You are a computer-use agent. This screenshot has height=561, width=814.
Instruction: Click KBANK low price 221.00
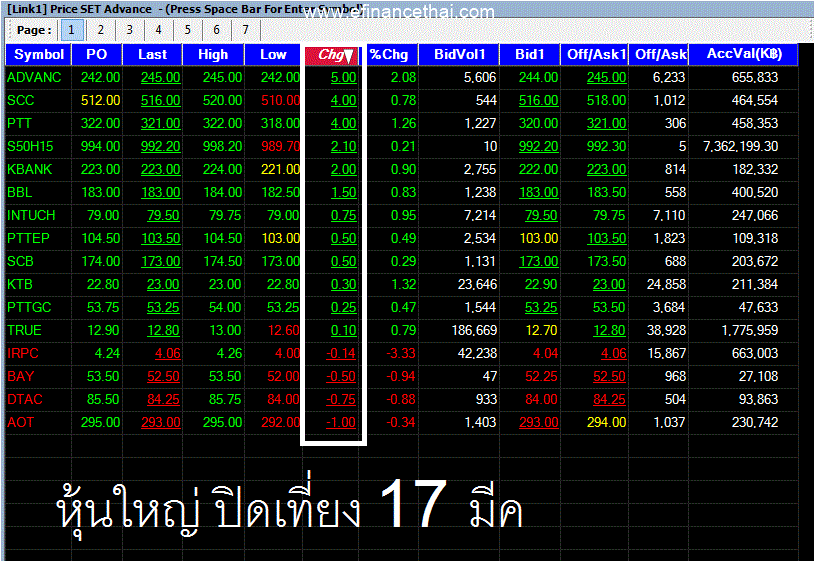[280, 169]
